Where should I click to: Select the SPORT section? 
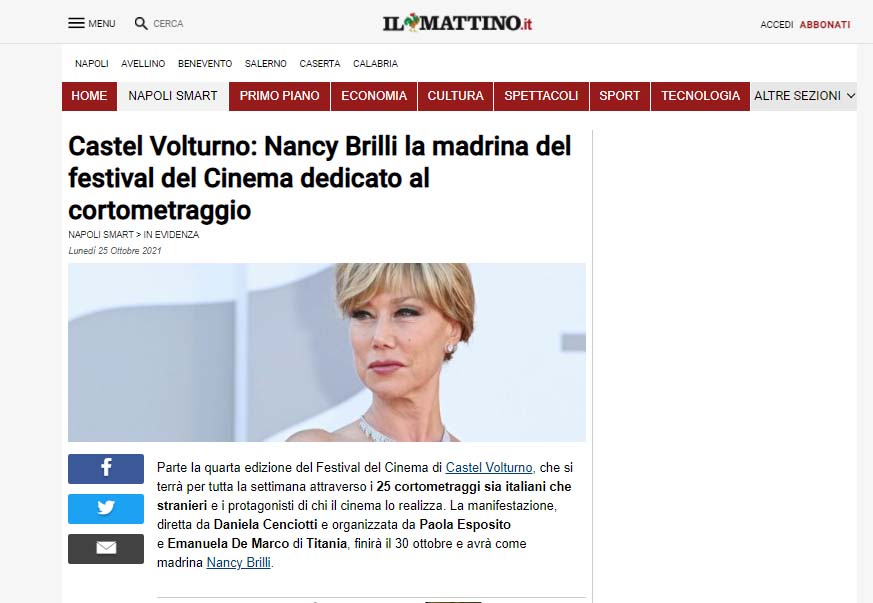(620, 96)
